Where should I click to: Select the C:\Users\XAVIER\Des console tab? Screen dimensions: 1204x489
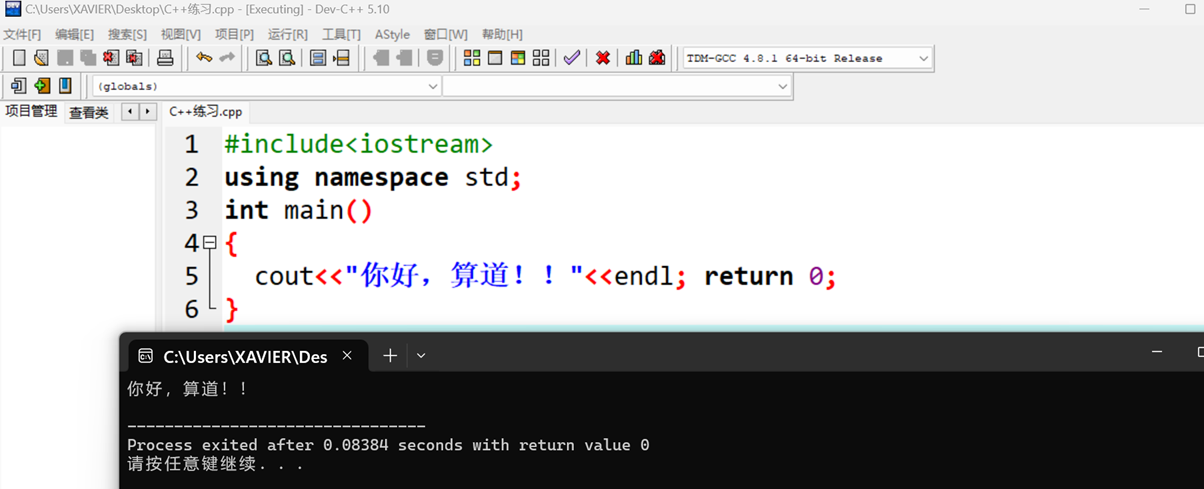[245, 356]
